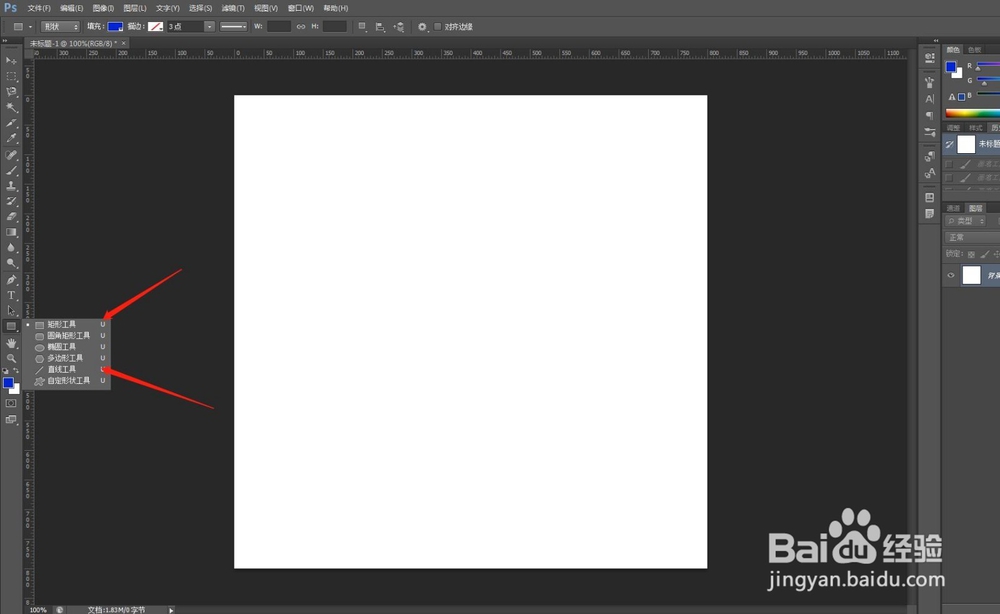The height and width of the screenshot is (614, 1000).
Task: Choose 椭圆工具 from the flyout
Action: (x=66, y=347)
